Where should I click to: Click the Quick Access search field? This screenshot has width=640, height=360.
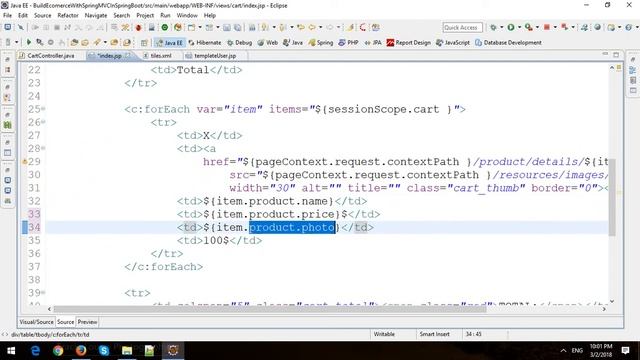(462, 27)
